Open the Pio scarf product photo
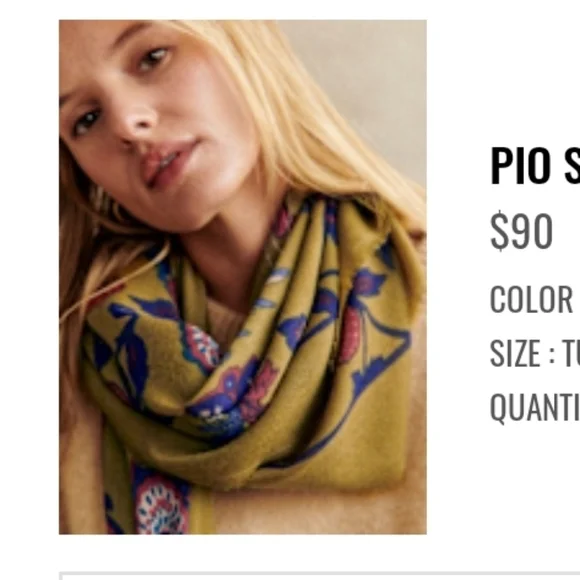Image resolution: width=580 pixels, height=580 pixels. pos(243,277)
